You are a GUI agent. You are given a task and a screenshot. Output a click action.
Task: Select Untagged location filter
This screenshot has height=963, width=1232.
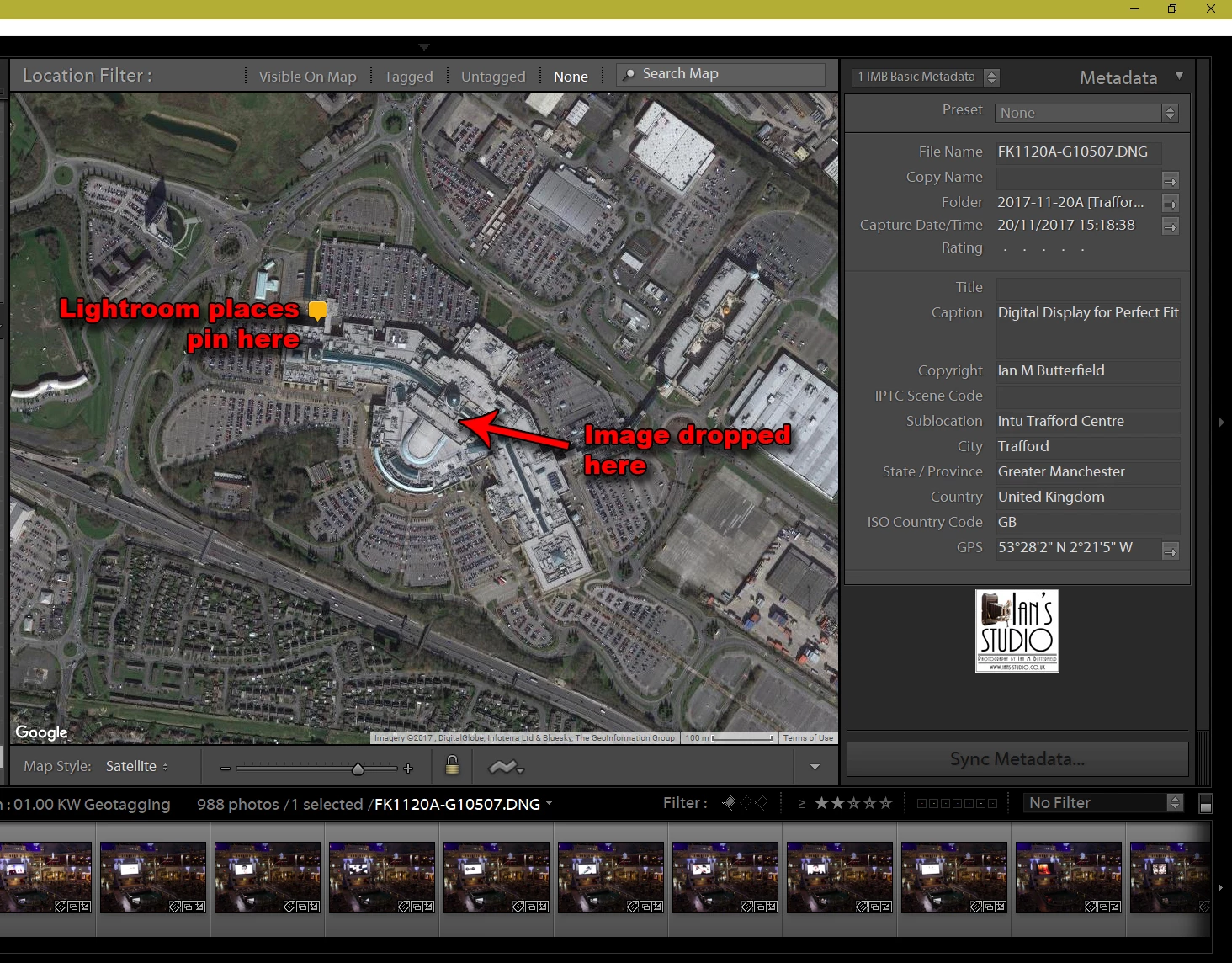point(493,77)
